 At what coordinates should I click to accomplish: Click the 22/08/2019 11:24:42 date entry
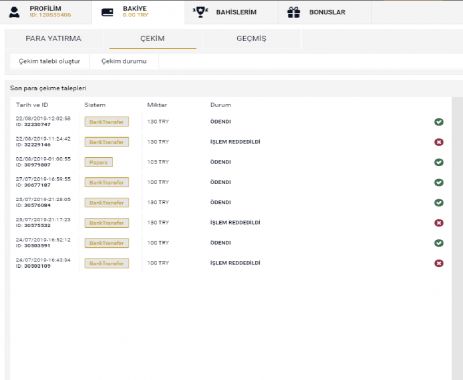coord(43,139)
